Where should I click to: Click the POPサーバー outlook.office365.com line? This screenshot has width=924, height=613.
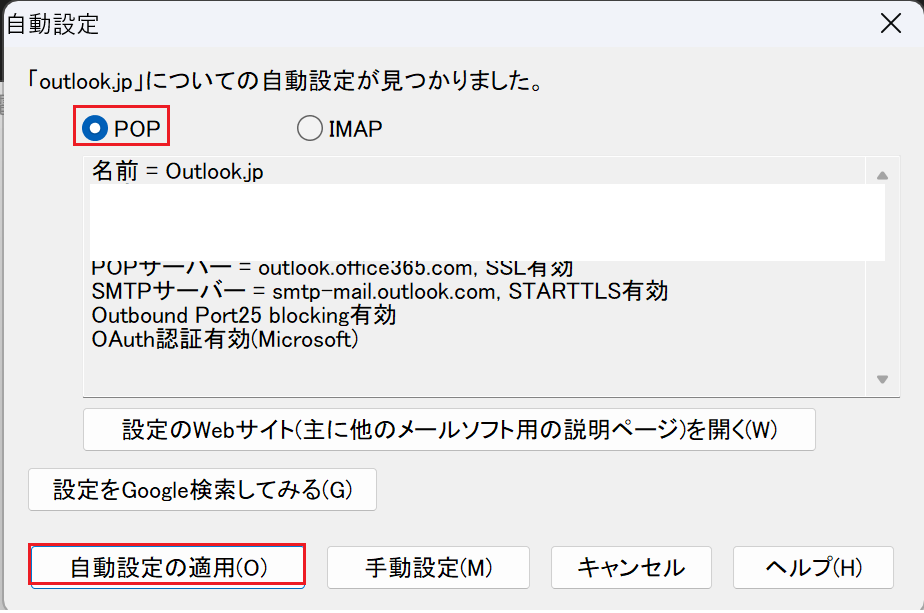click(x=332, y=269)
